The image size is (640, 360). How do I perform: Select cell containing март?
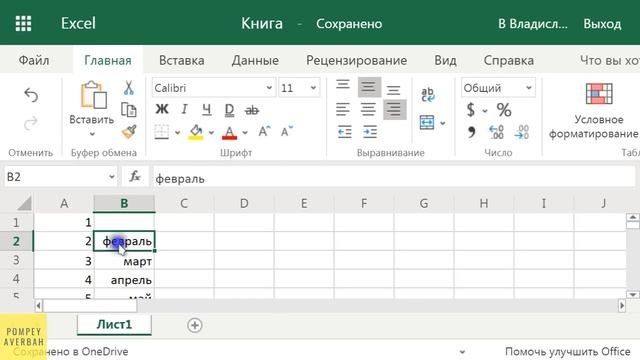[124, 260]
